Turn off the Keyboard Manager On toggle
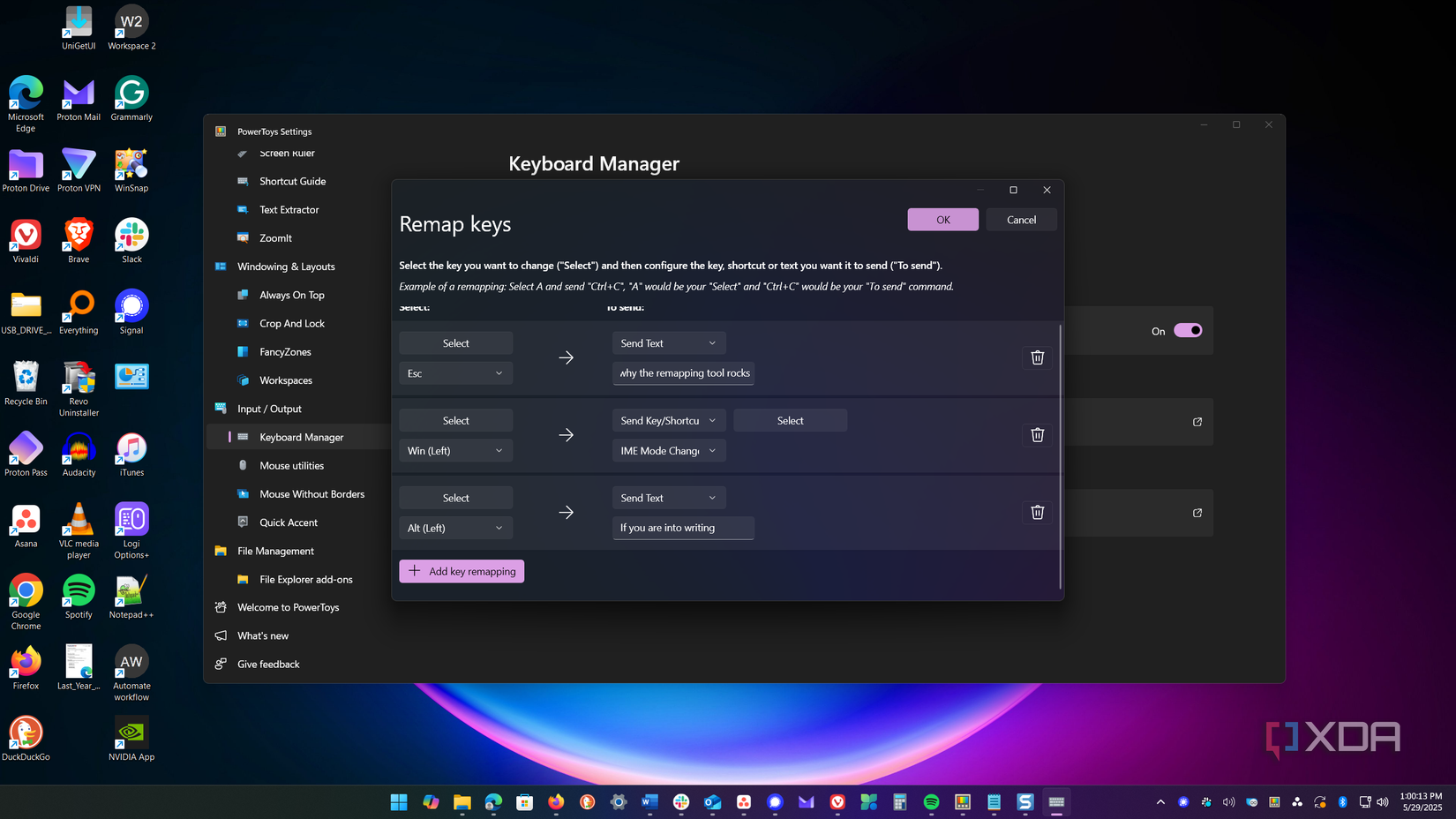Image resolution: width=1456 pixels, height=819 pixels. (x=1187, y=331)
